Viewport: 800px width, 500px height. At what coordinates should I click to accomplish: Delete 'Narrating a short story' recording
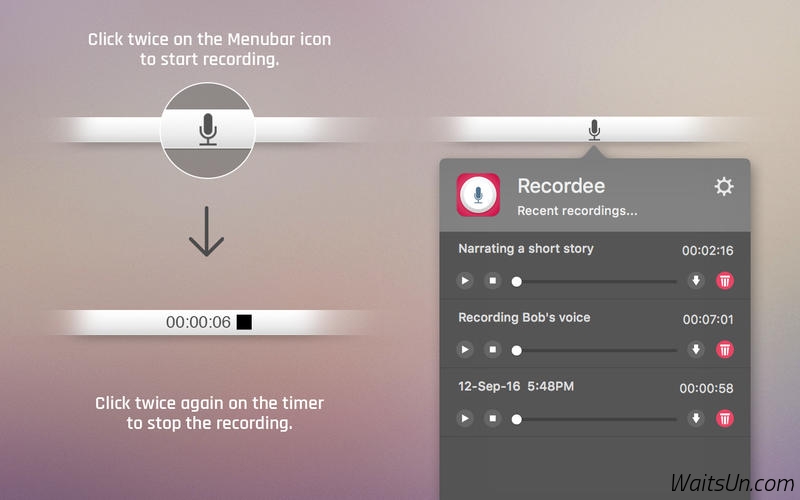[x=725, y=281]
